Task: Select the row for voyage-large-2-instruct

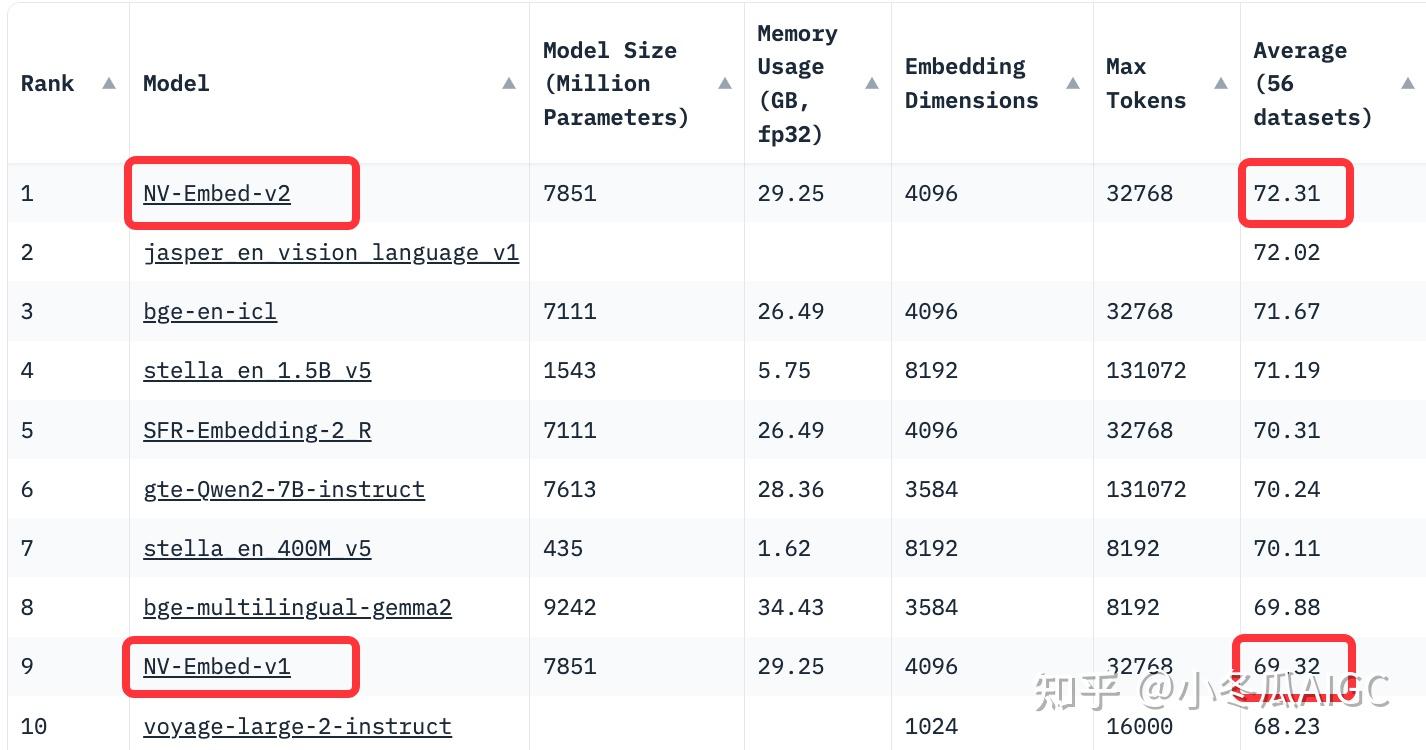Action: pos(297,727)
